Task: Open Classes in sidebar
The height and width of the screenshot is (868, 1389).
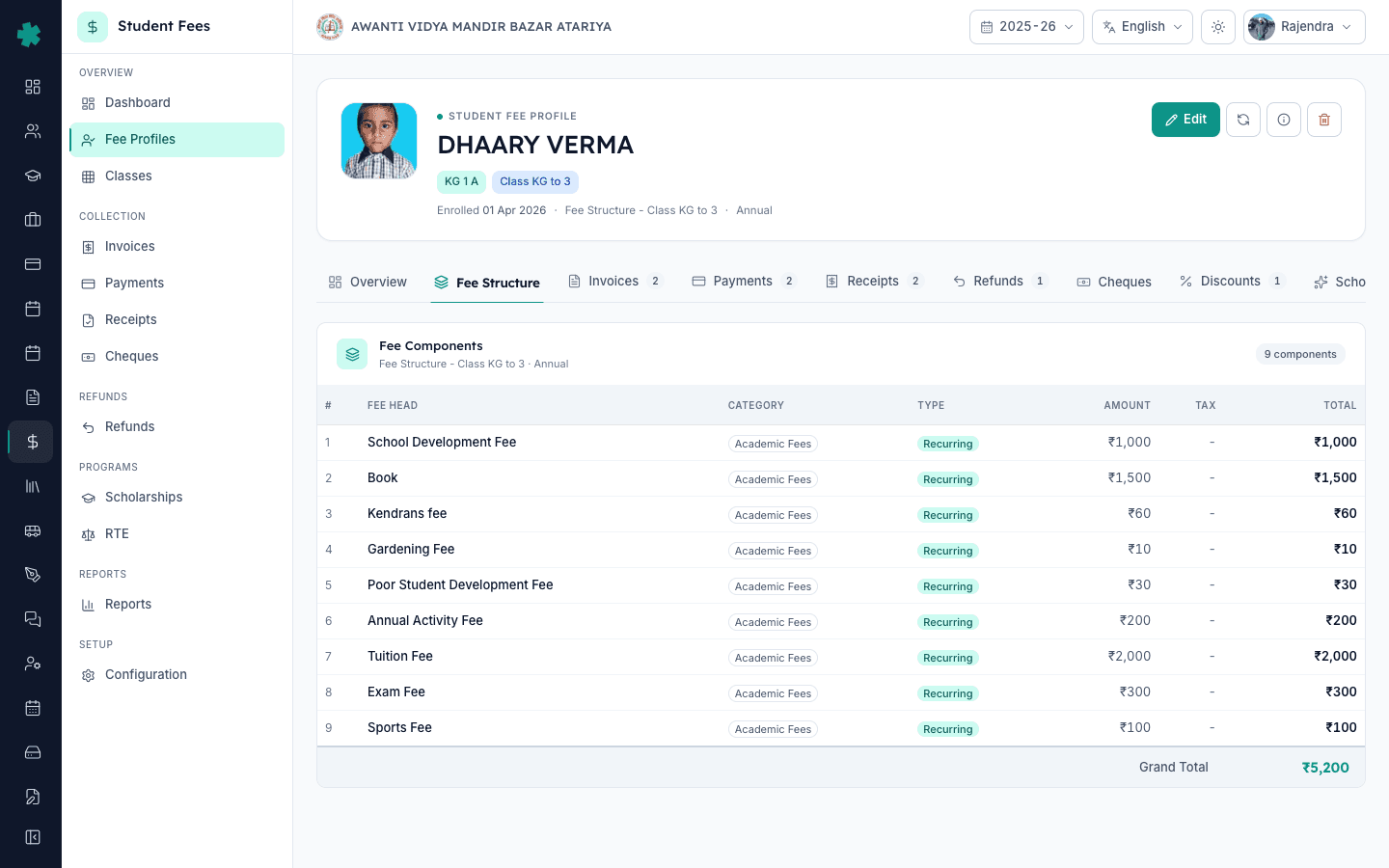Action: tap(177, 176)
